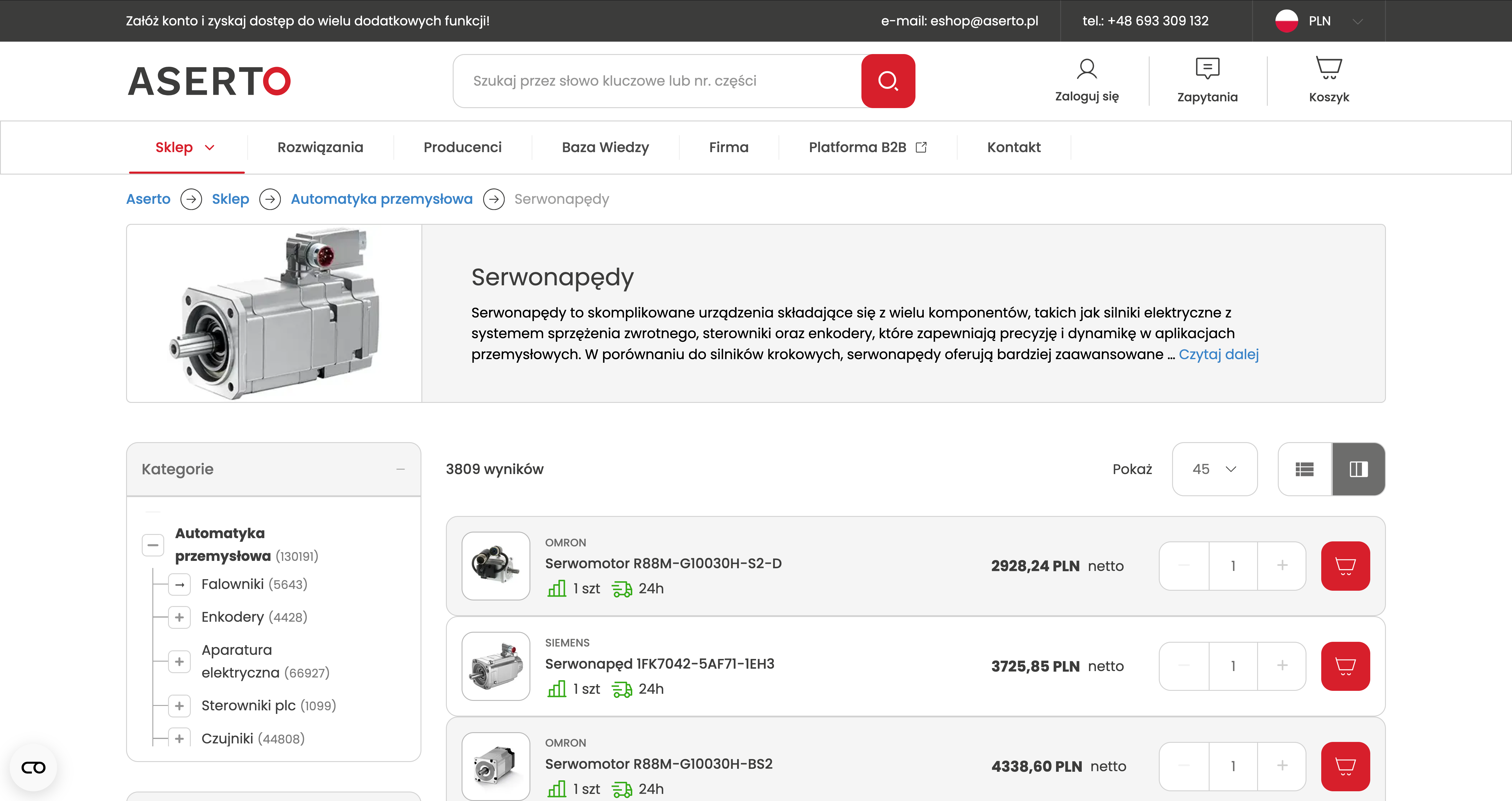Click the phone number +48 693 309 132
1512x801 pixels.
click(1158, 21)
